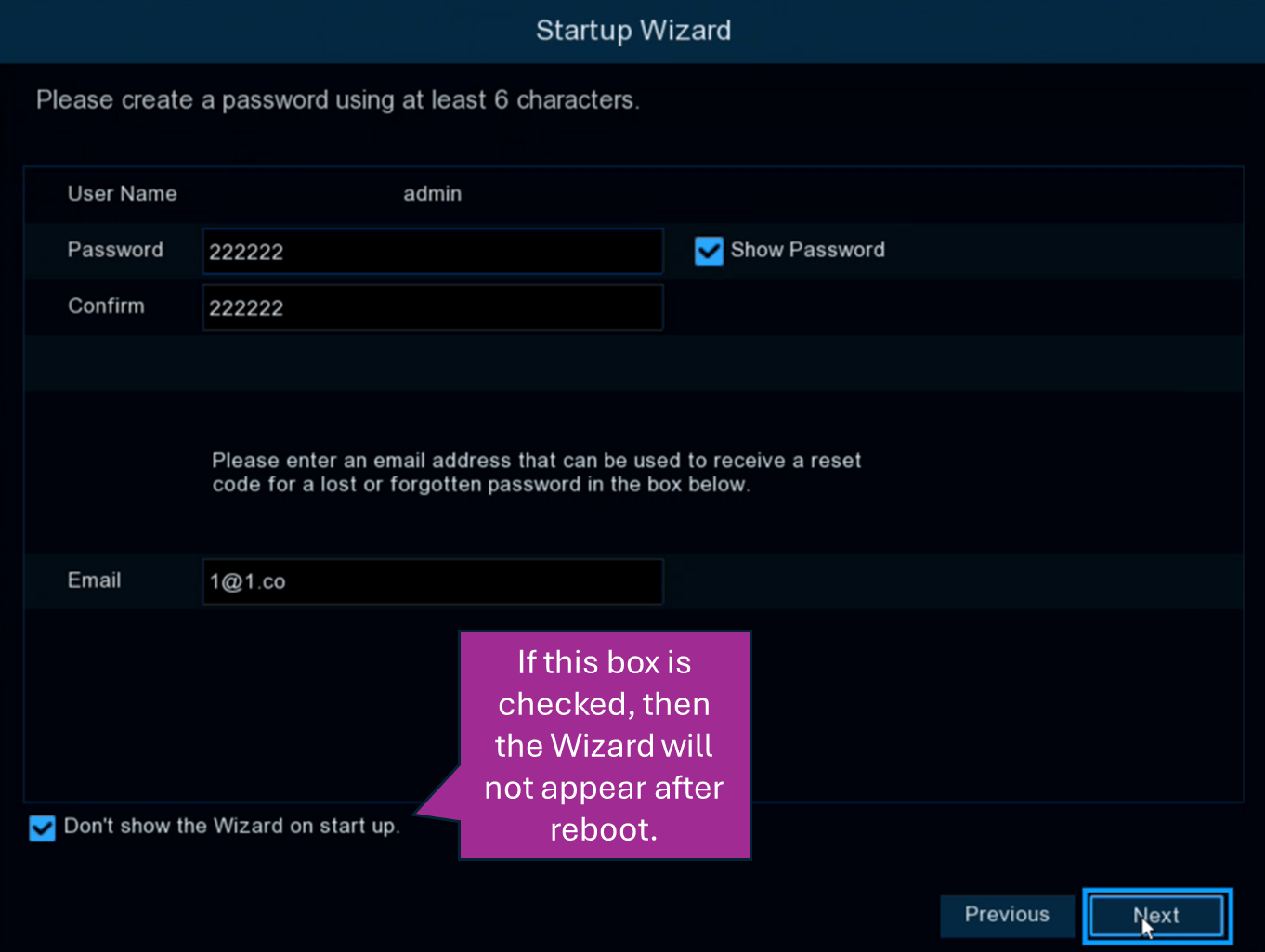The image size is (1265, 952).
Task: Select the confirm value 222222 for editing
Action: tap(246, 307)
